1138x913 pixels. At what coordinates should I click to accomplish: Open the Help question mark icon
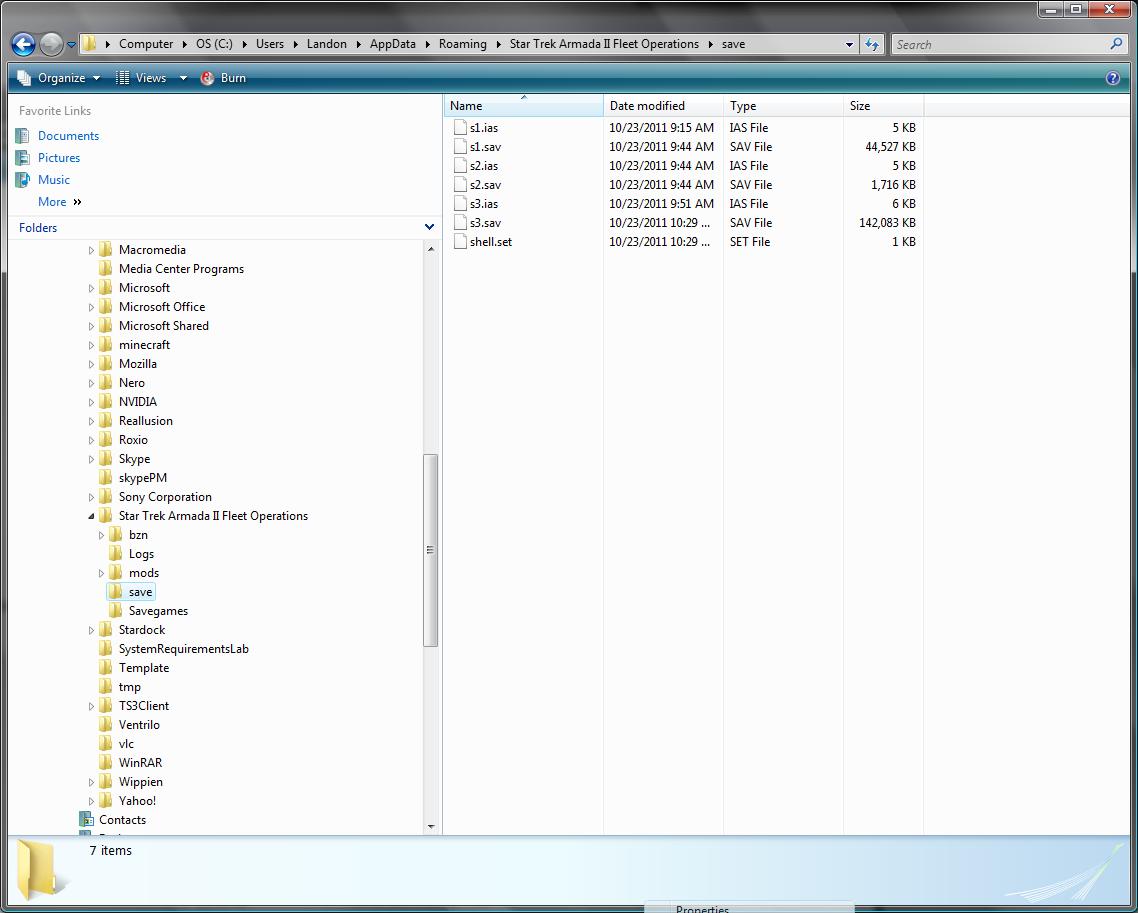pos(1112,78)
